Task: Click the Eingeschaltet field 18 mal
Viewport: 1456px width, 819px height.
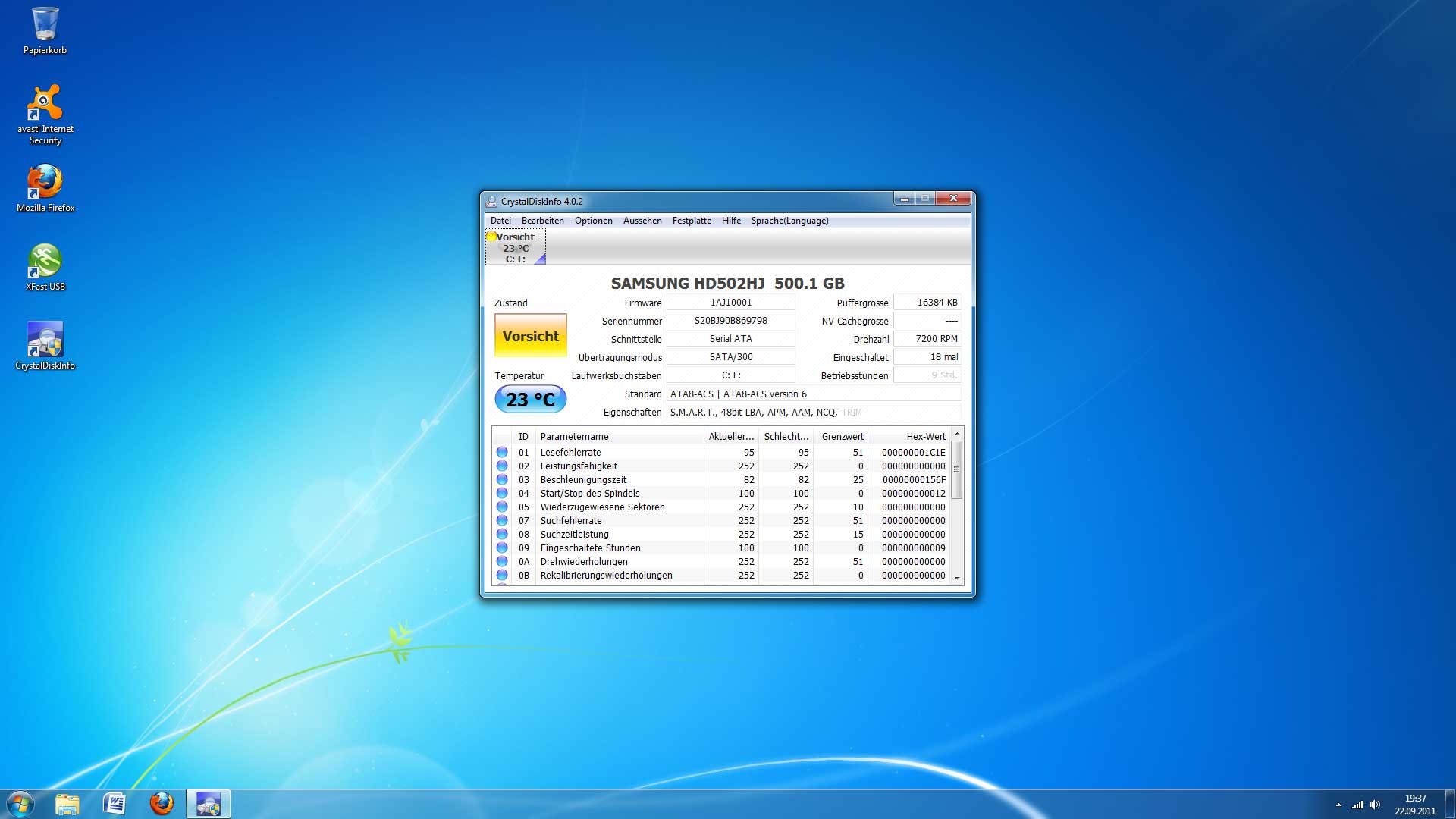Action: pos(927,357)
